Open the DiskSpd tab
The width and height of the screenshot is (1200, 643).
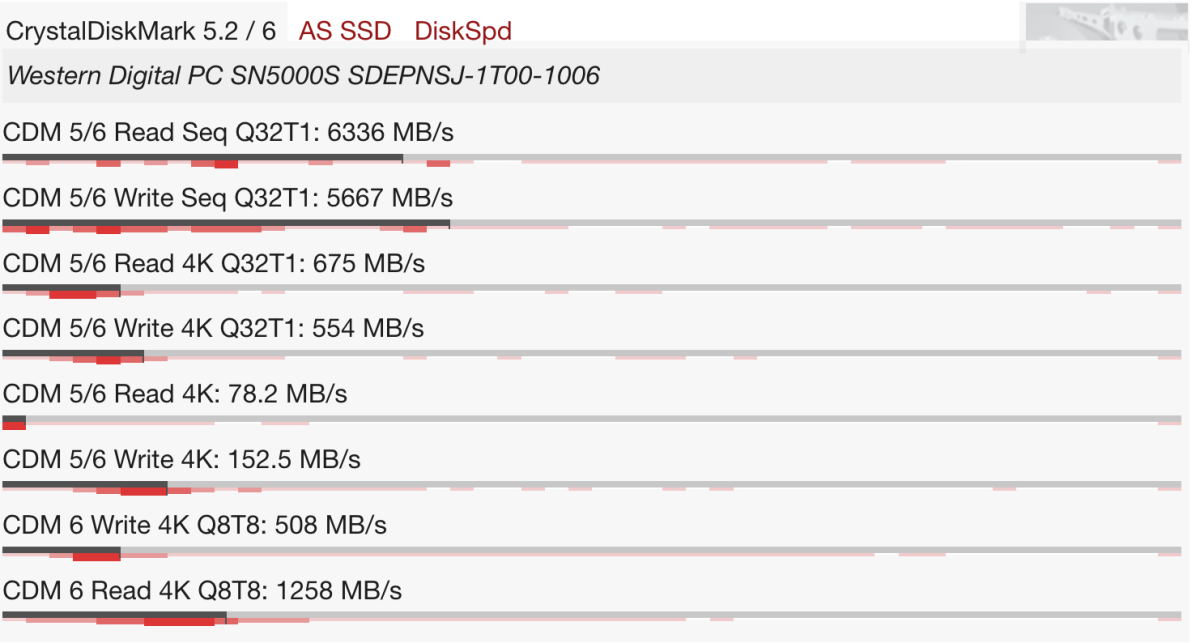coord(463,30)
